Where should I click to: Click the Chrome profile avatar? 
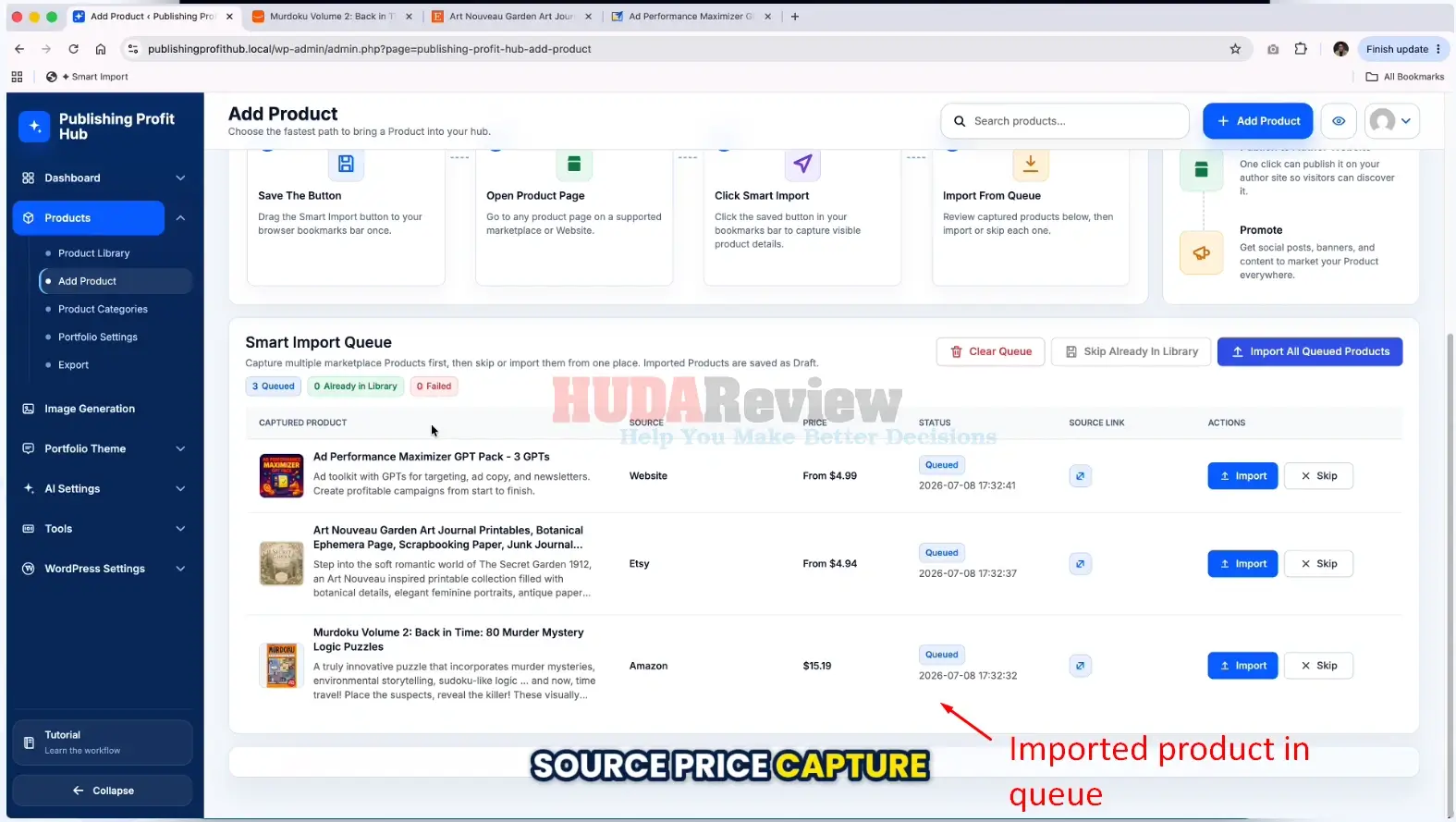tap(1340, 49)
